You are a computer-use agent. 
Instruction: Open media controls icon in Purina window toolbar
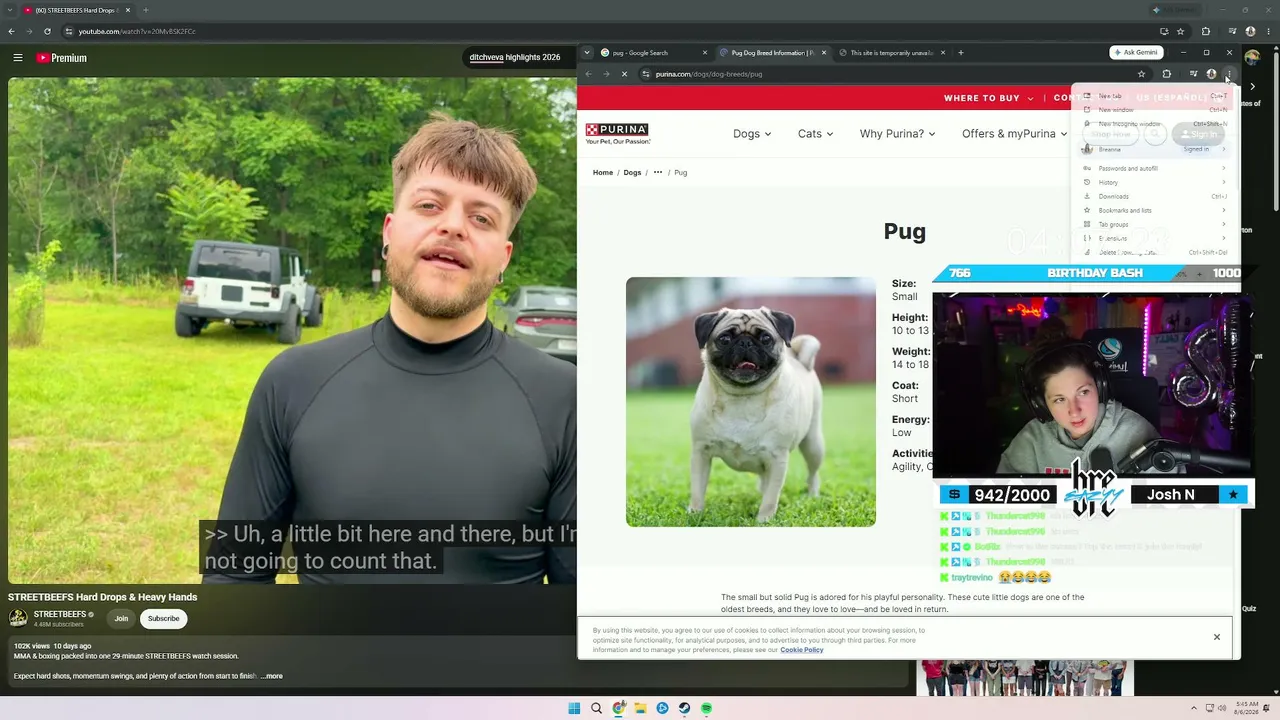point(1193,74)
